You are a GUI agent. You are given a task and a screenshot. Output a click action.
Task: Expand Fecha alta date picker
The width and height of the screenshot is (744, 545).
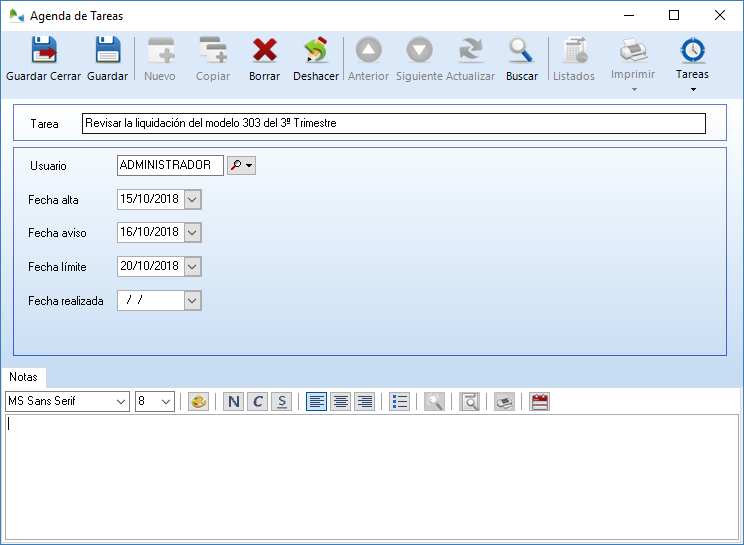click(x=193, y=200)
